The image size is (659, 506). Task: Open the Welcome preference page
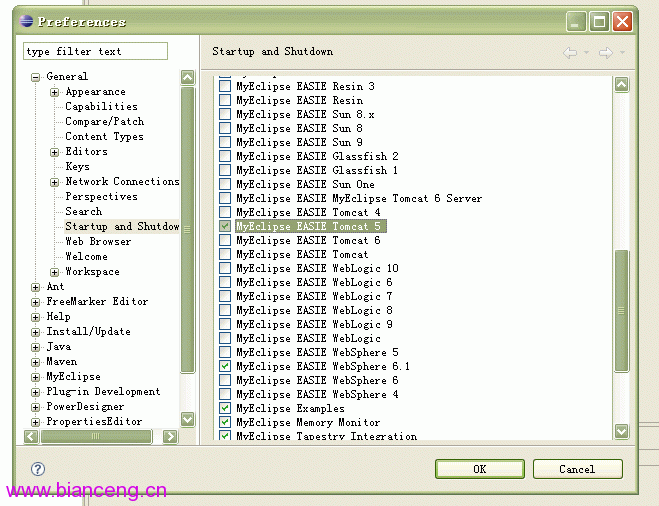click(x=87, y=256)
